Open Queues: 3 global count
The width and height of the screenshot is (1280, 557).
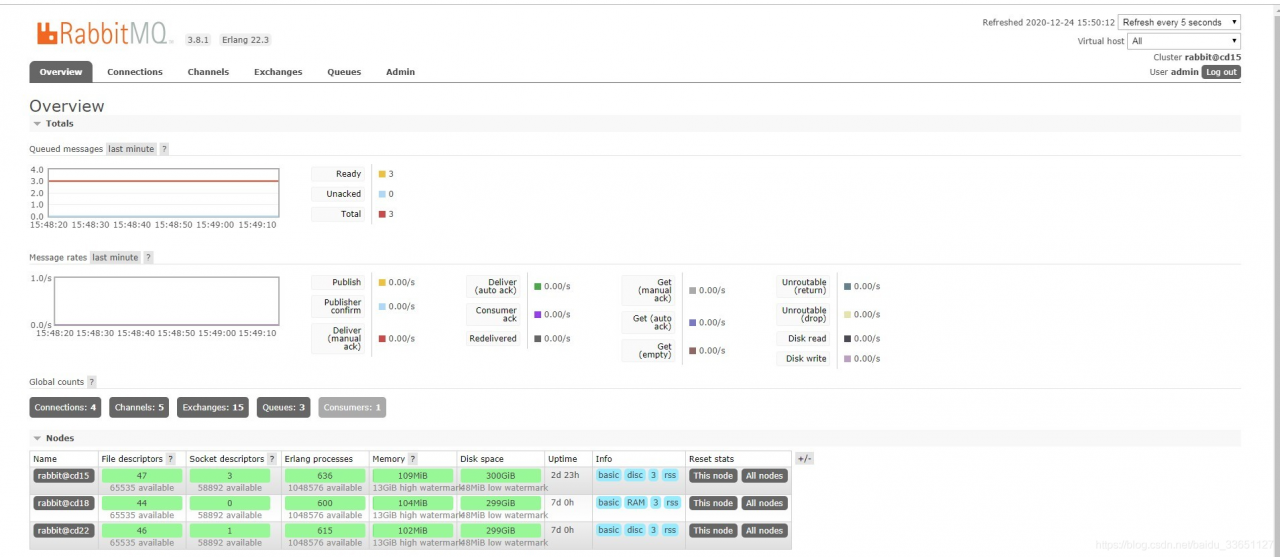tap(283, 408)
